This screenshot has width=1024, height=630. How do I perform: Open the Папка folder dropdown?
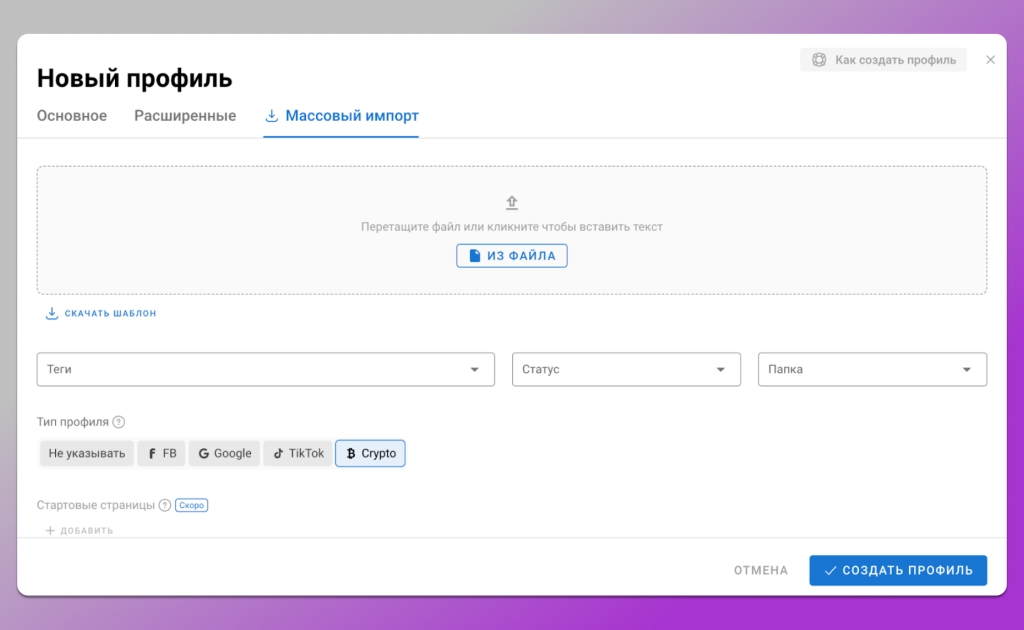[872, 369]
